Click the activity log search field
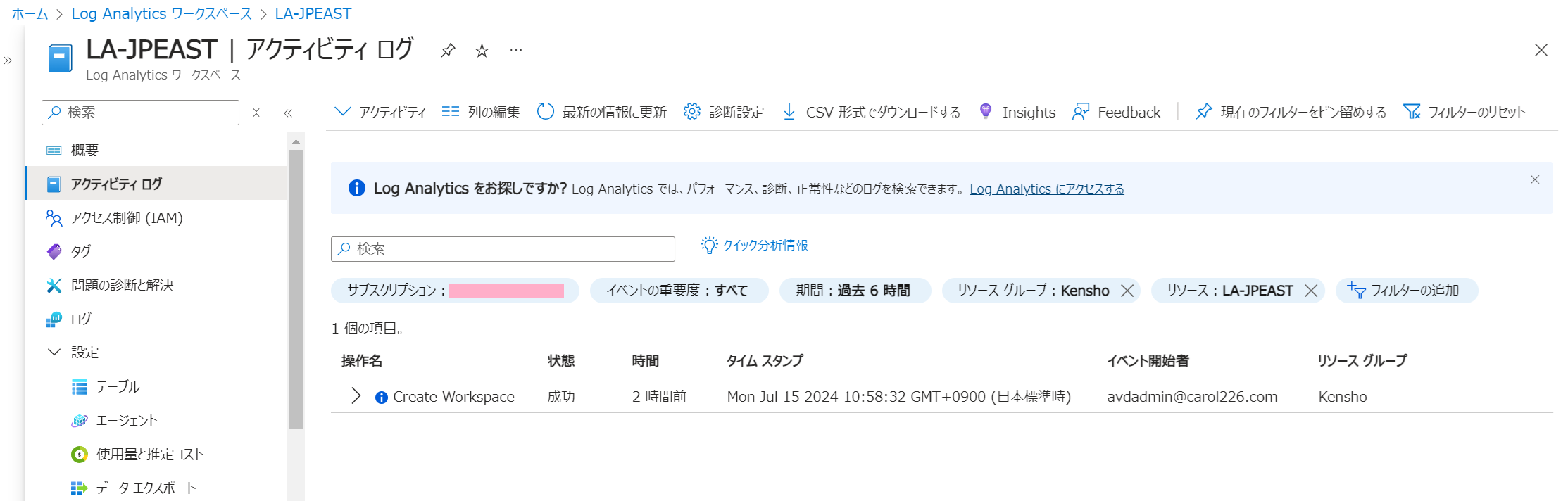Viewport: 1568px width, 501px height. coord(503,249)
